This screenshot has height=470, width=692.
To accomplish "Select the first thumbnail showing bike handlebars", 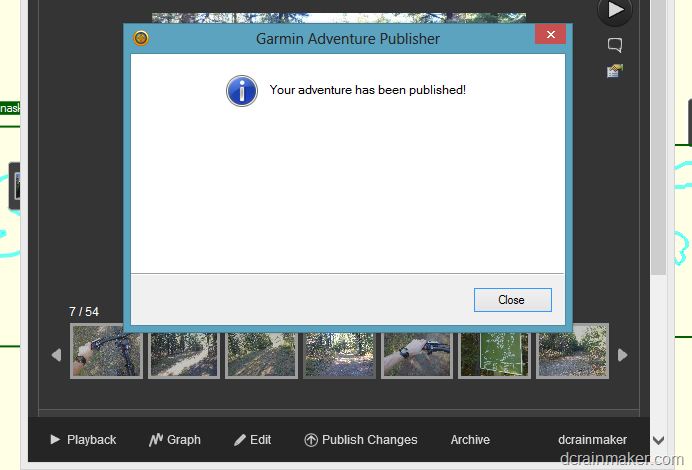I will coord(106,351).
